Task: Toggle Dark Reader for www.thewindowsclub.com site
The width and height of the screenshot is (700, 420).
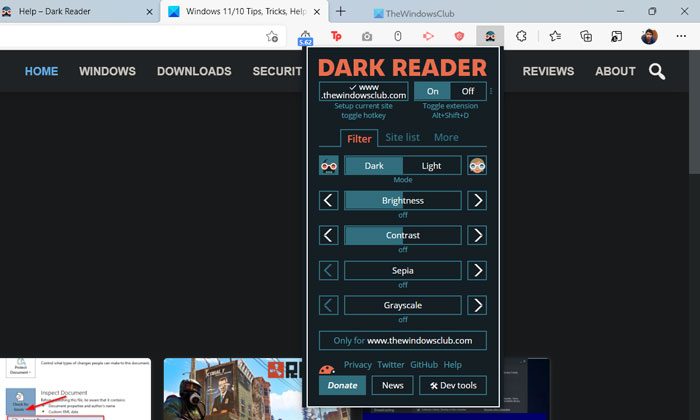Action: click(x=363, y=91)
